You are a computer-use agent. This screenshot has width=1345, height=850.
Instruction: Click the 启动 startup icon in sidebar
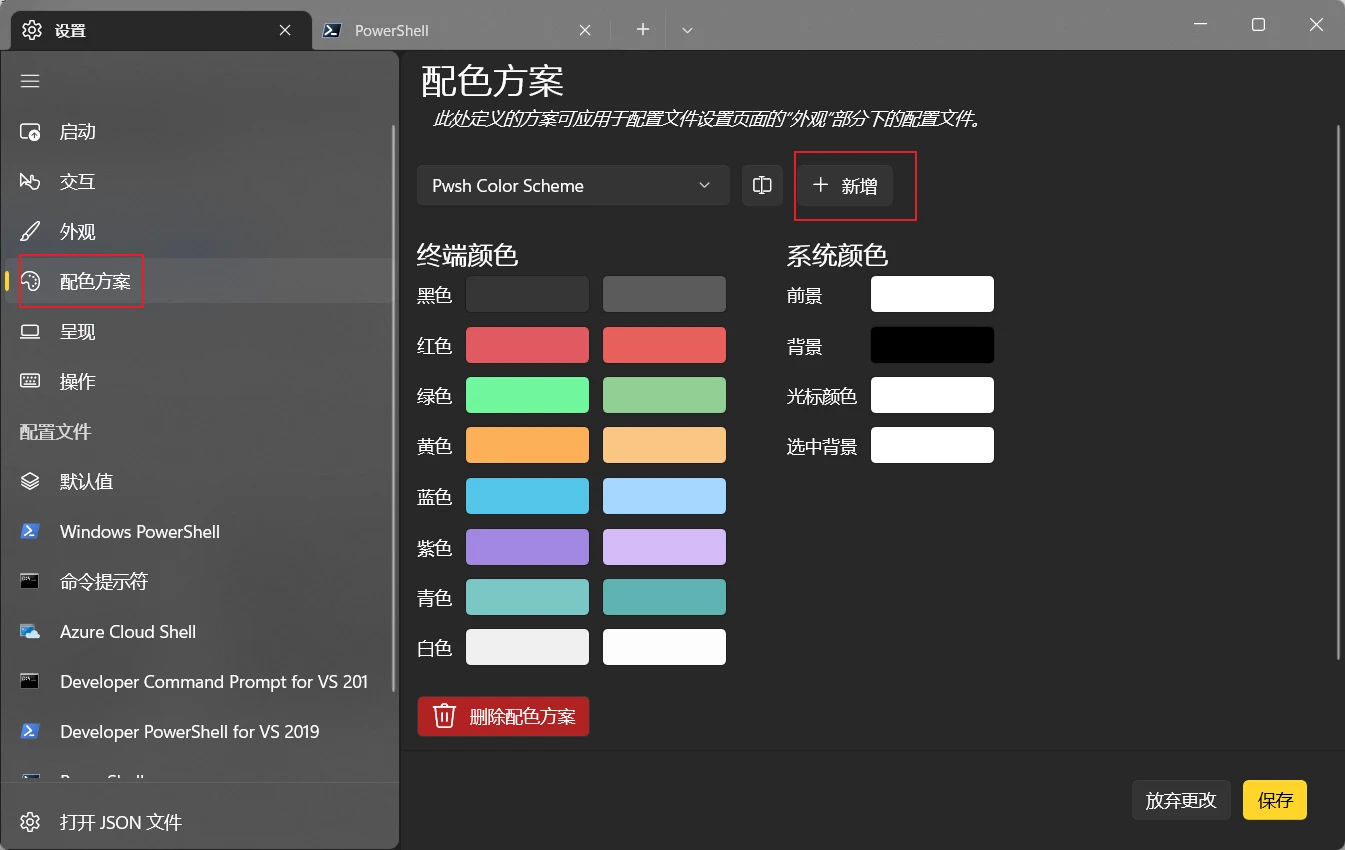click(x=30, y=132)
